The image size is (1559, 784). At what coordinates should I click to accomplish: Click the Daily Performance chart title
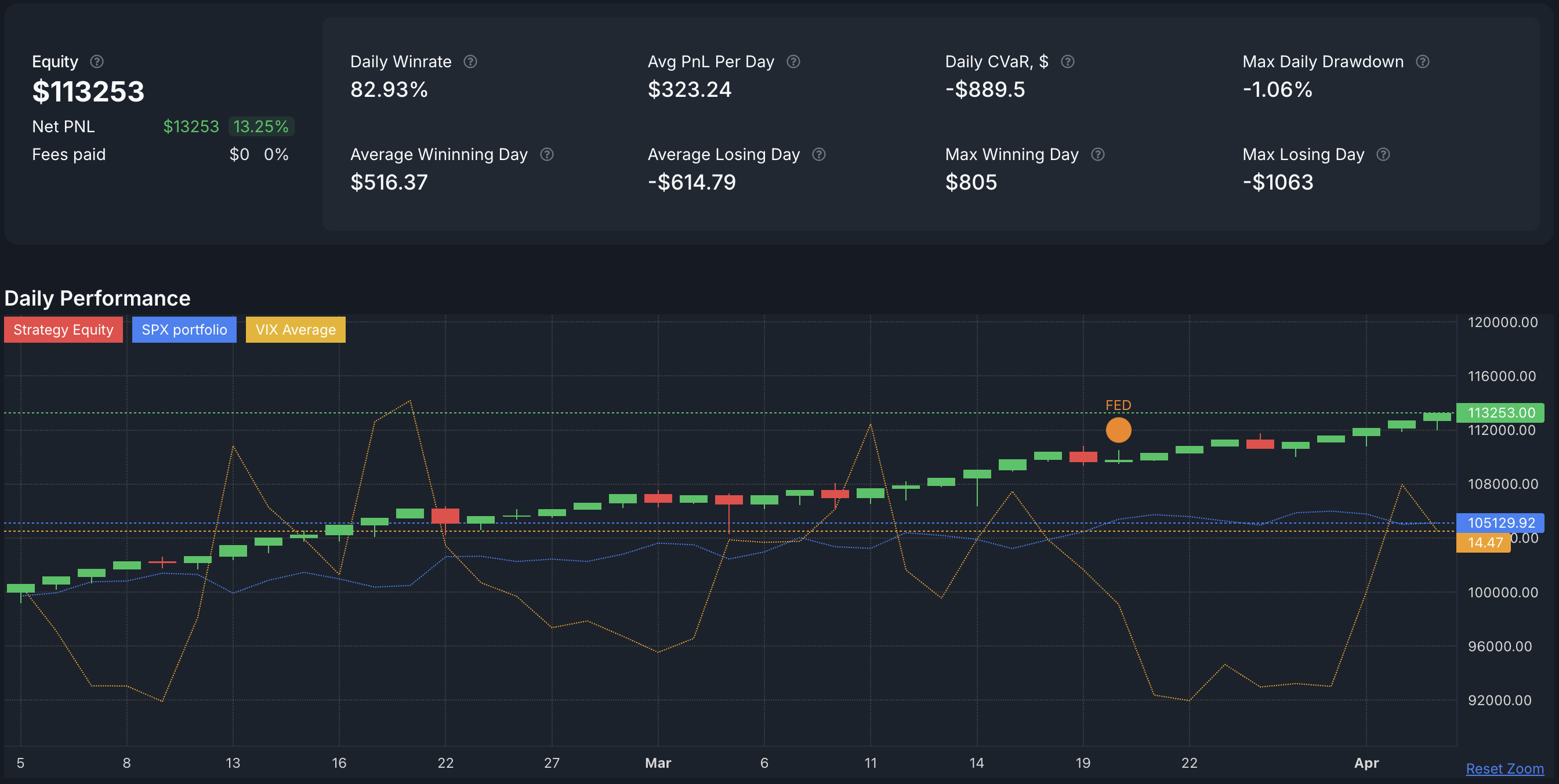point(97,297)
